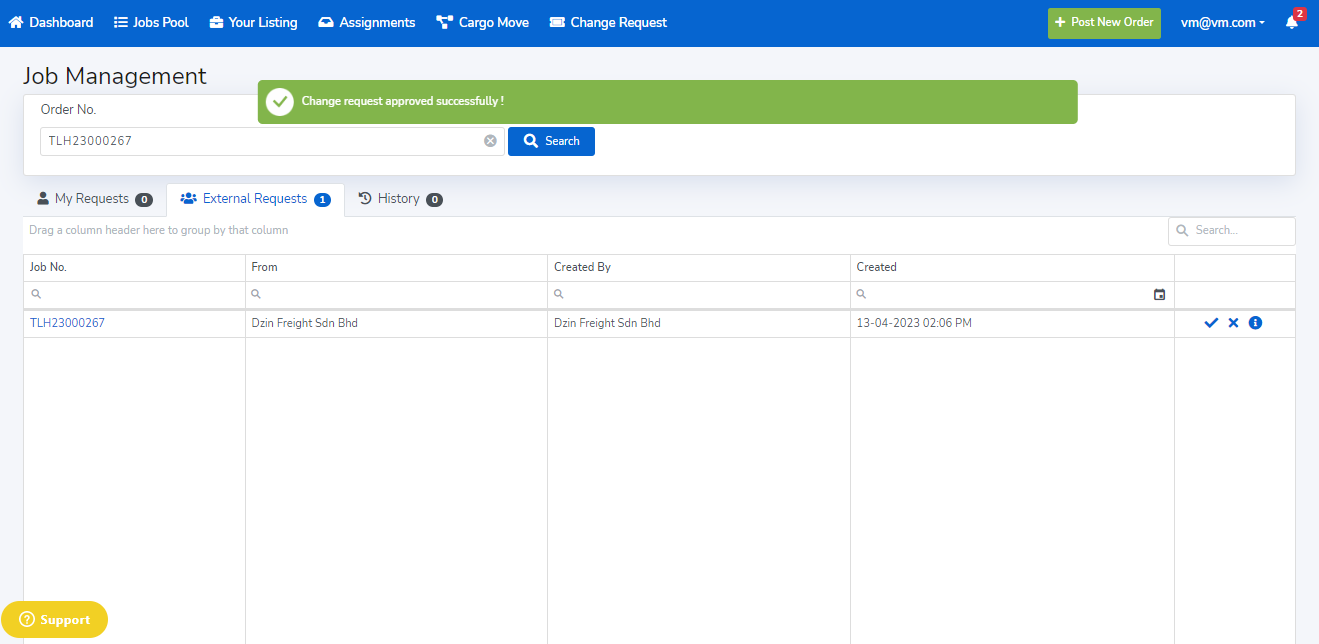Viewport: 1319px width, 644px height.
Task: Open the notifications bell
Action: [1292, 22]
